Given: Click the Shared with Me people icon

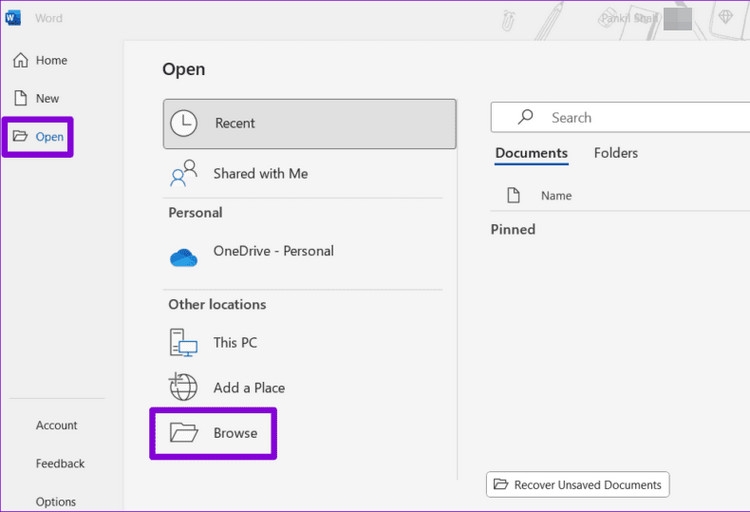Looking at the screenshot, I should [184, 173].
